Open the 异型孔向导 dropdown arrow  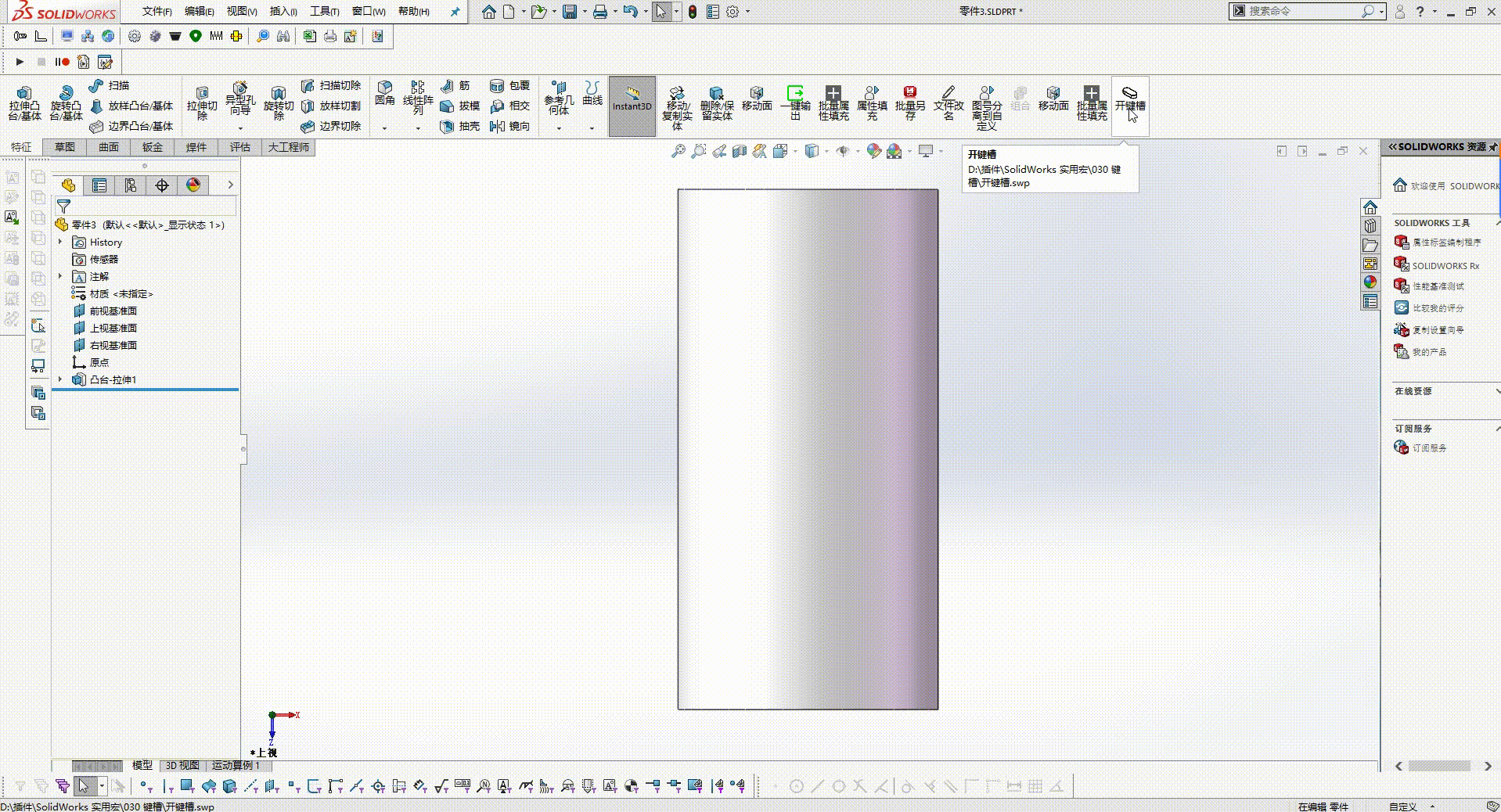coord(240,128)
